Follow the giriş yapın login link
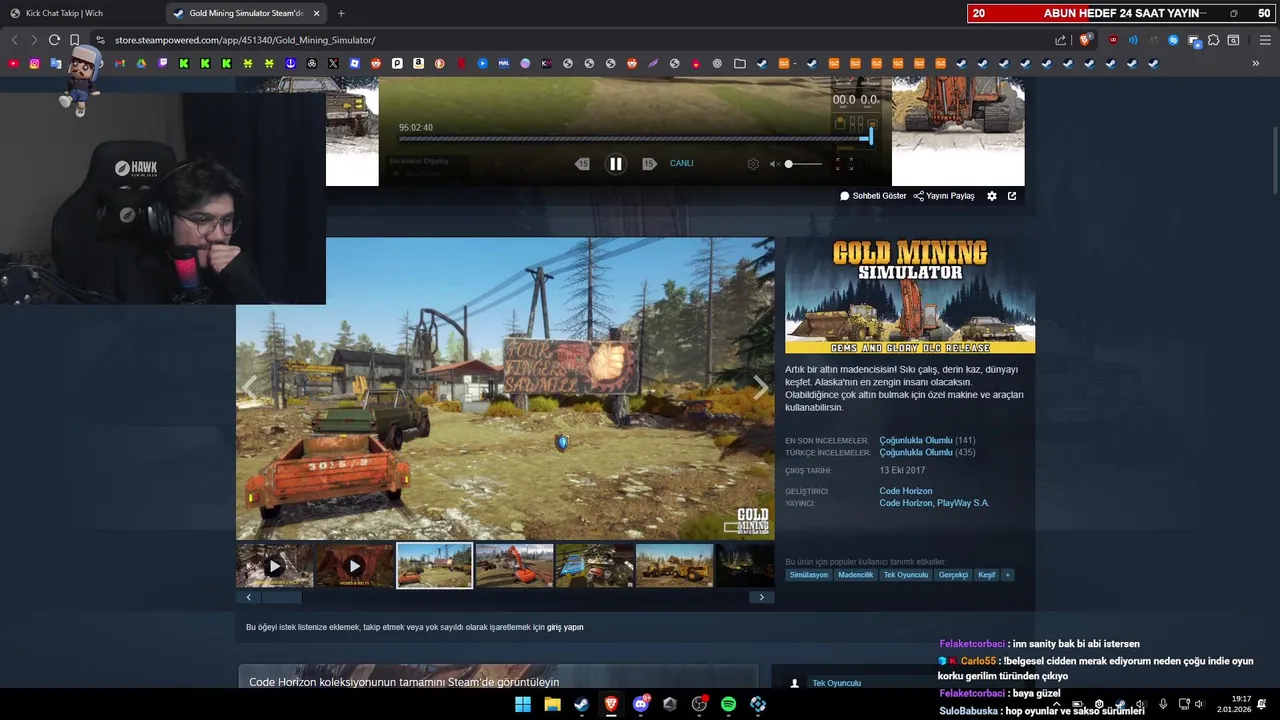This screenshot has height=720, width=1280. (x=565, y=628)
